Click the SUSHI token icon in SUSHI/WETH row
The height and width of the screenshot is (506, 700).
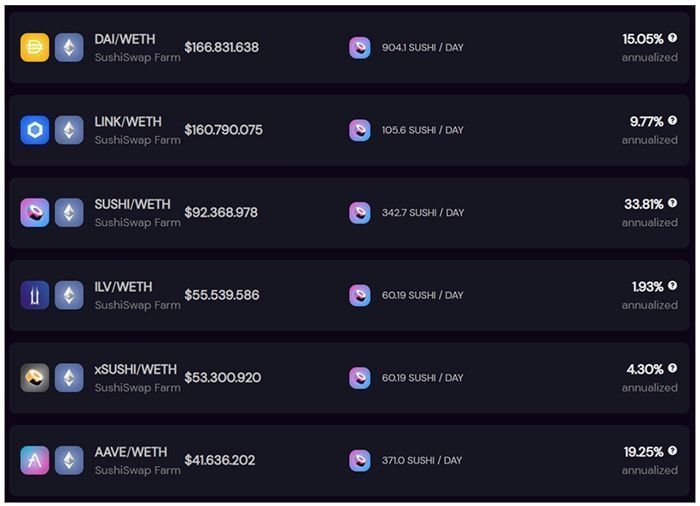pos(35,213)
